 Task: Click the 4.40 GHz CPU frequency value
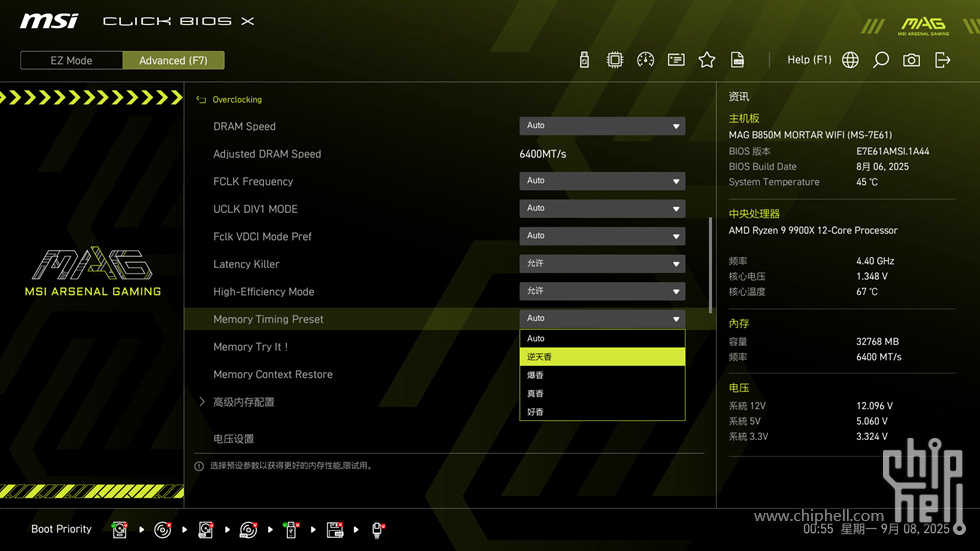pos(875,261)
